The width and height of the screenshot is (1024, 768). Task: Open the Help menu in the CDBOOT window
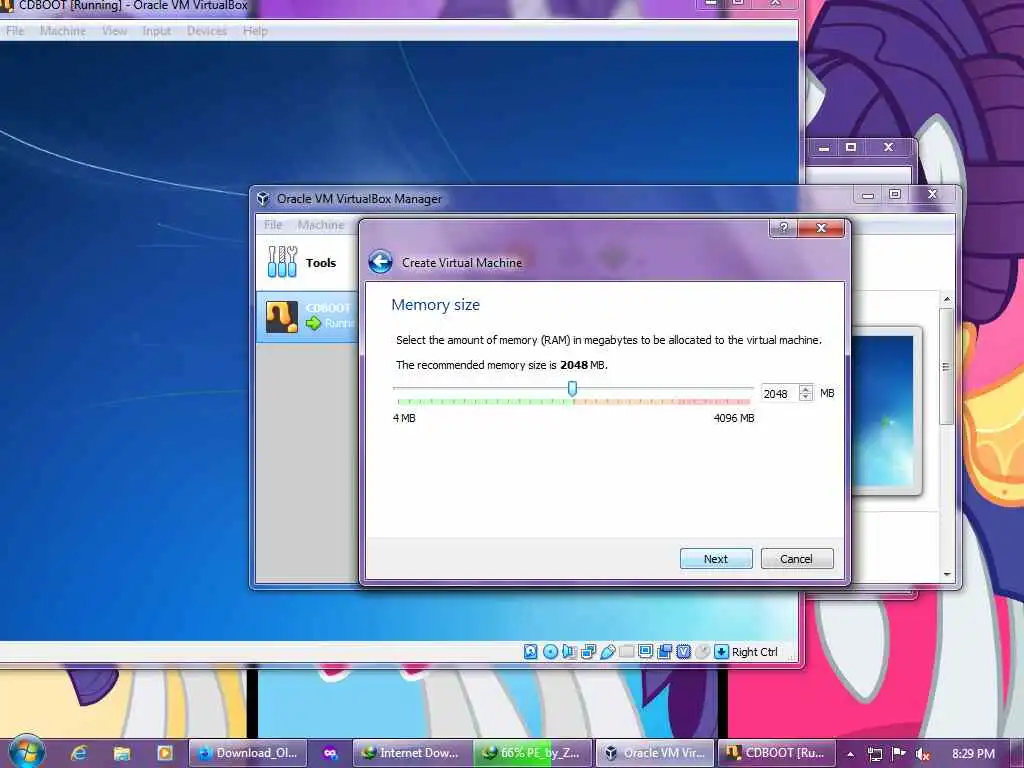point(255,31)
